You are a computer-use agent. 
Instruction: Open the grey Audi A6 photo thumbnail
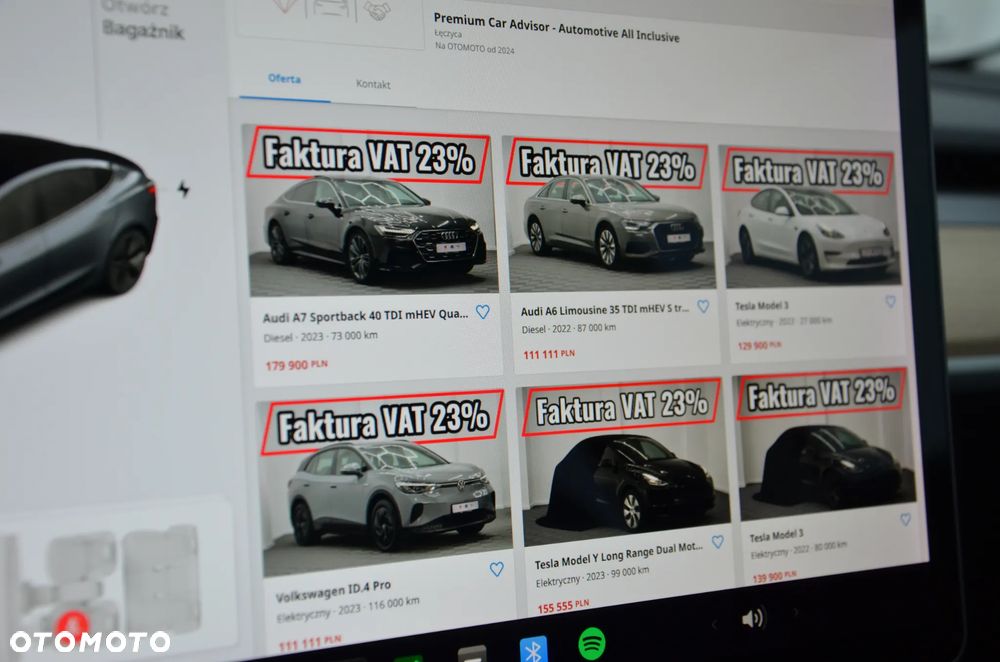point(609,216)
